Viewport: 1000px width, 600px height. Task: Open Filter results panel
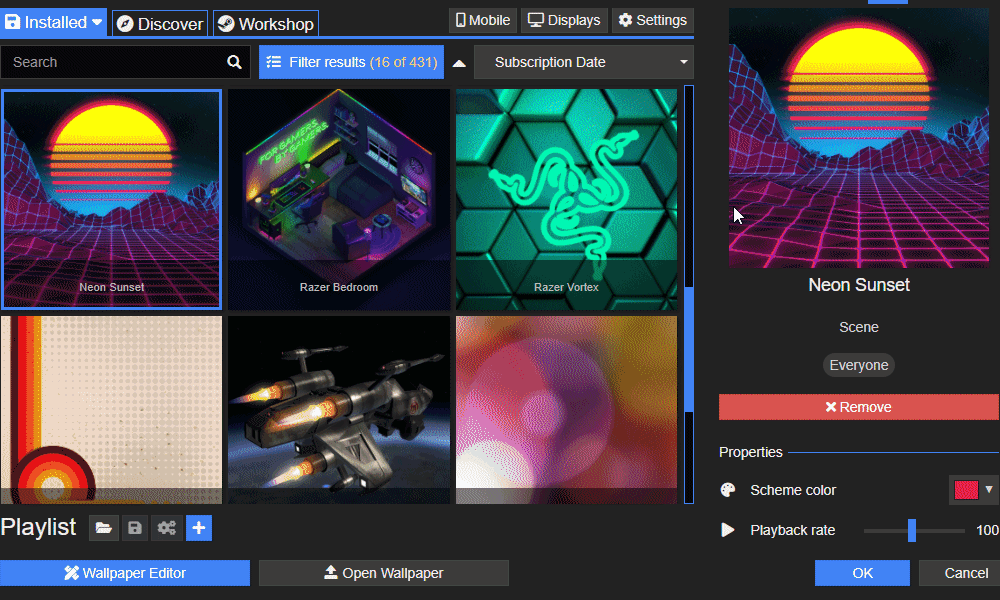(351, 62)
